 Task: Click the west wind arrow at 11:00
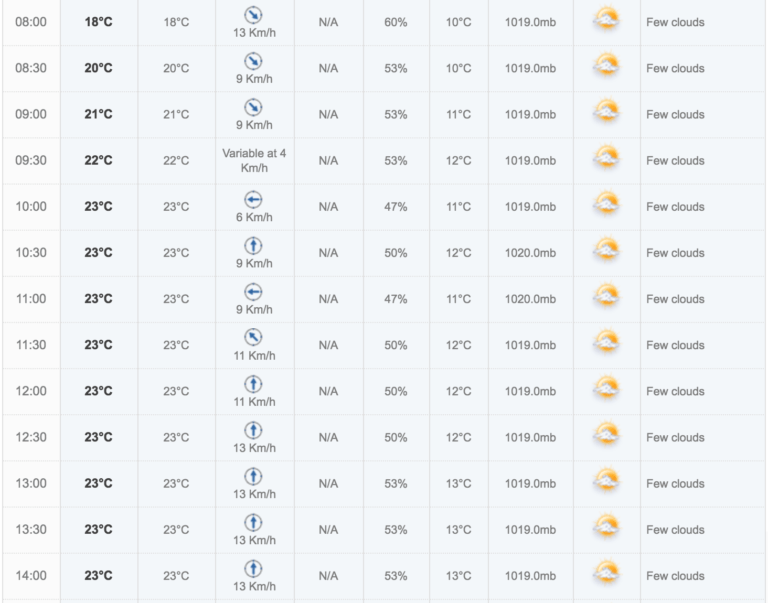(253, 292)
